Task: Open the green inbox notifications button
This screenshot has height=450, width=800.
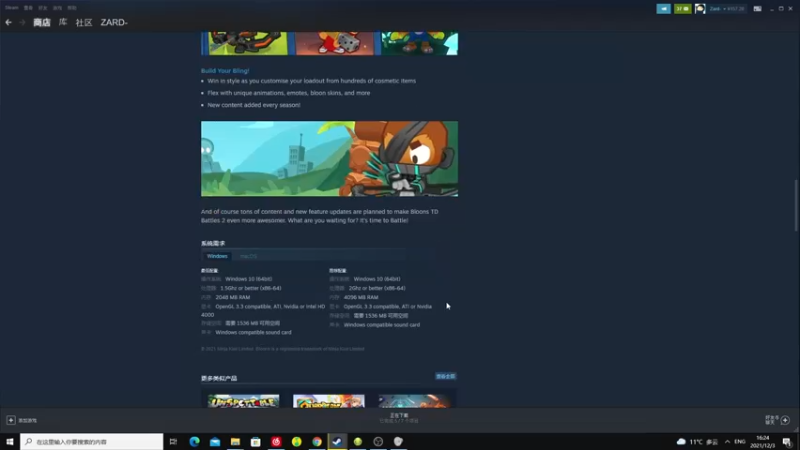Action: pos(682,9)
